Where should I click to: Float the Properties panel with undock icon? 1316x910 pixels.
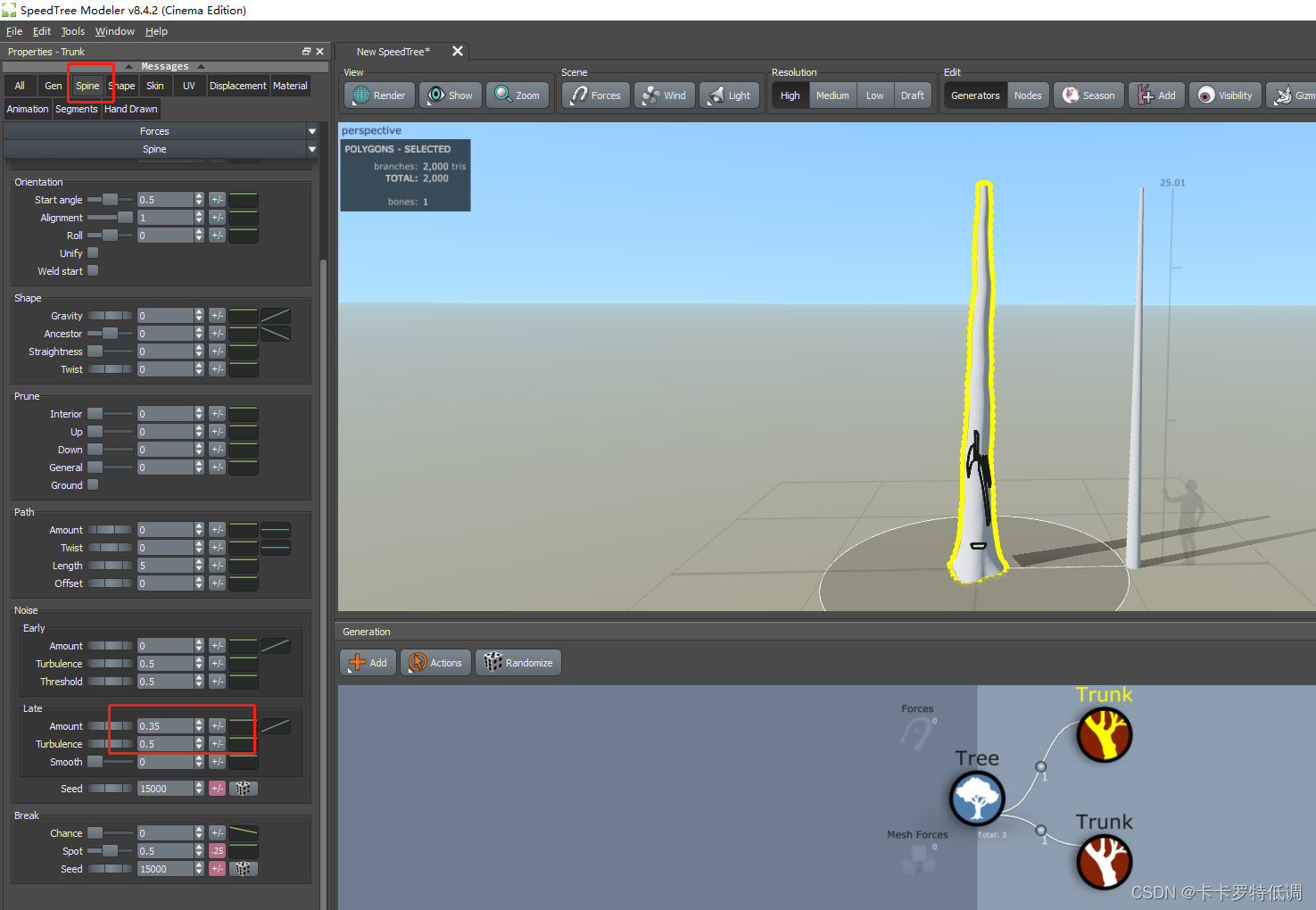[306, 52]
